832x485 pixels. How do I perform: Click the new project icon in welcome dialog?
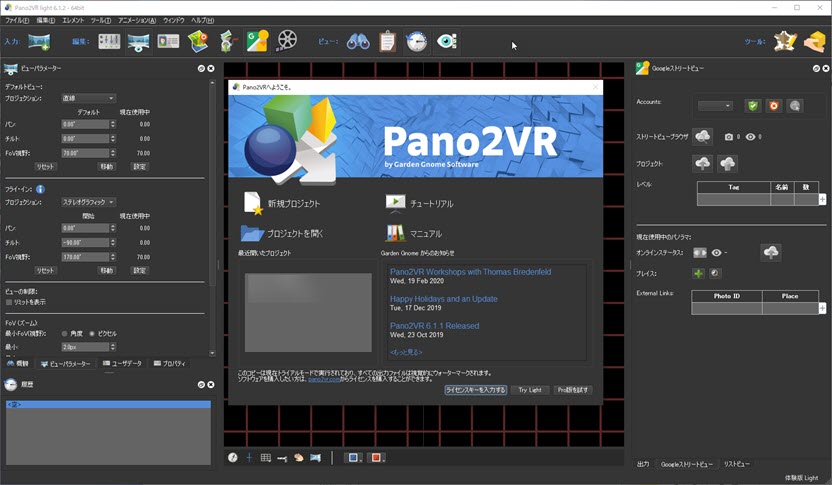[x=253, y=203]
